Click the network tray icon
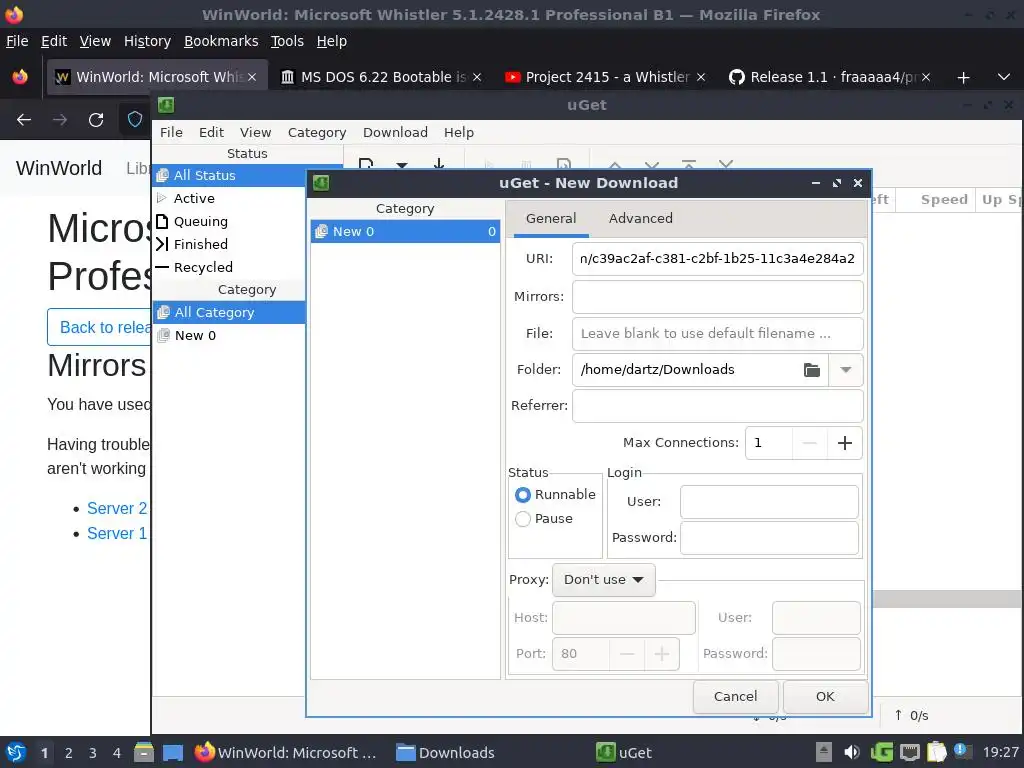The height and width of the screenshot is (768, 1024). point(910,752)
